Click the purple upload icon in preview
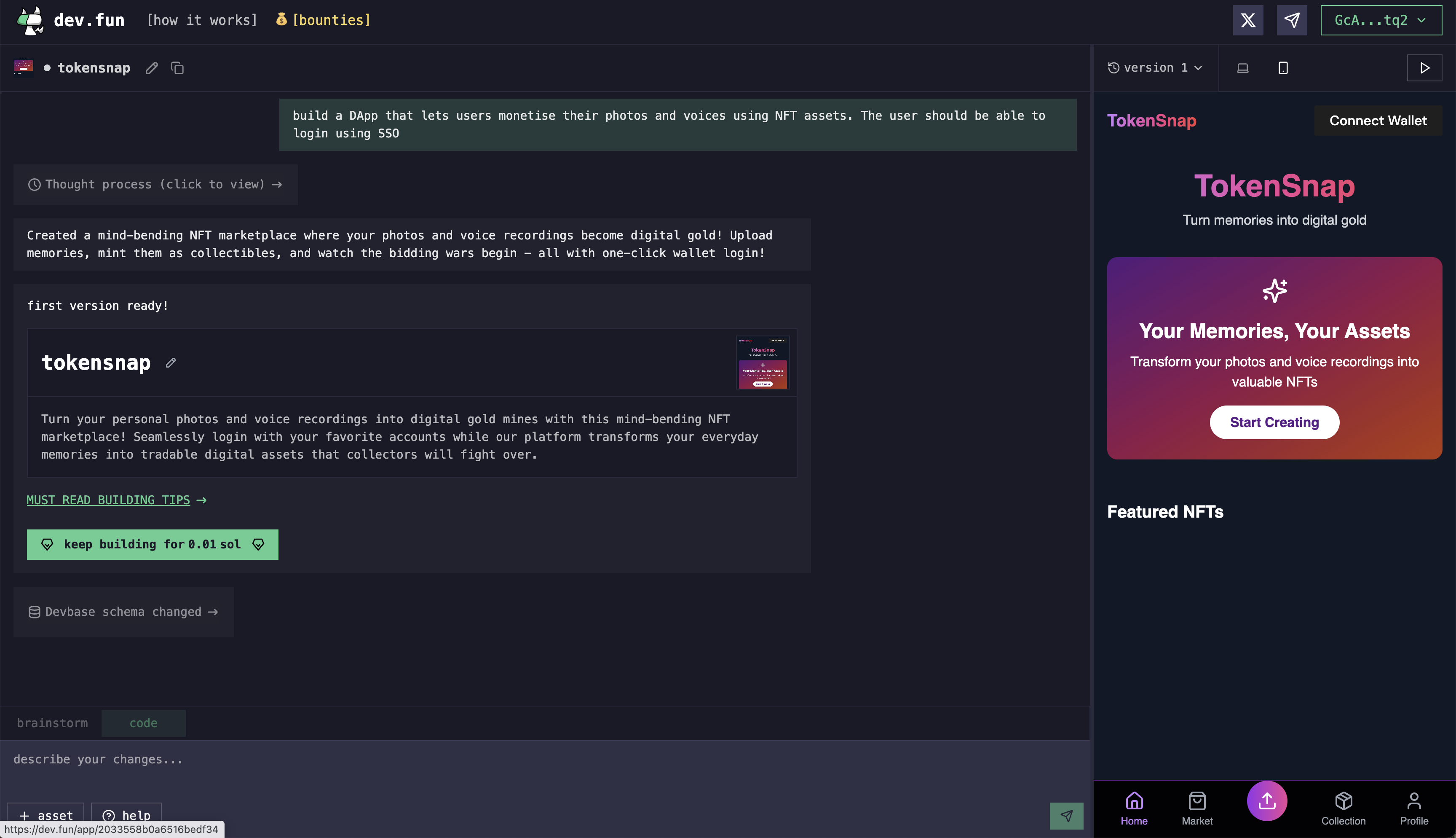1456x838 pixels. (1267, 800)
